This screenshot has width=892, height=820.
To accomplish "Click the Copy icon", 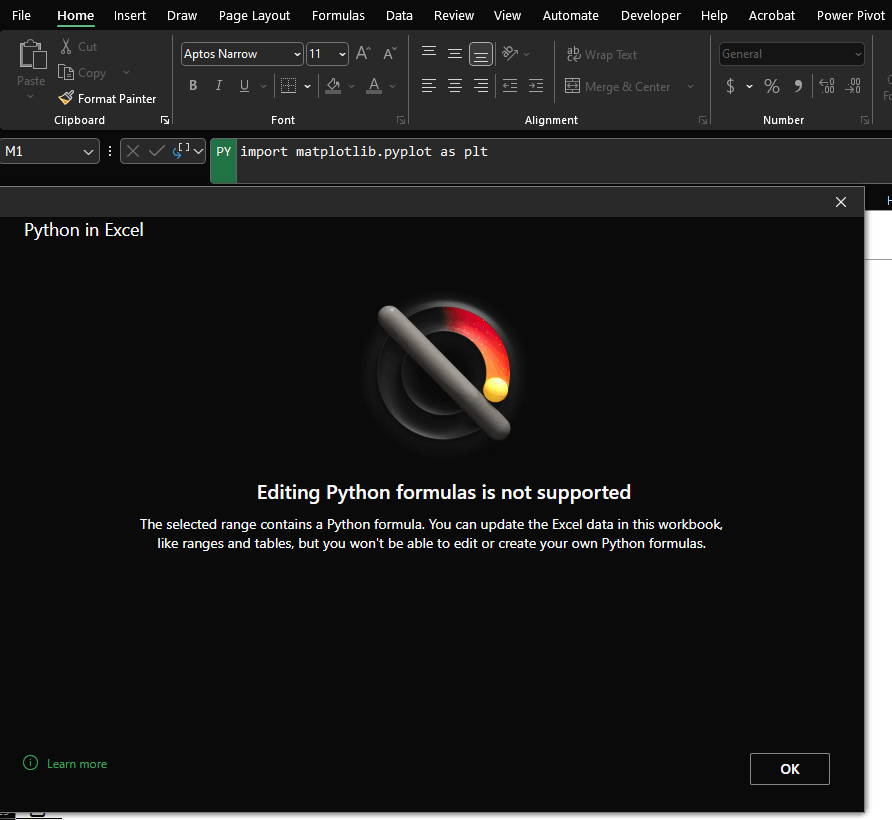I will (x=66, y=72).
